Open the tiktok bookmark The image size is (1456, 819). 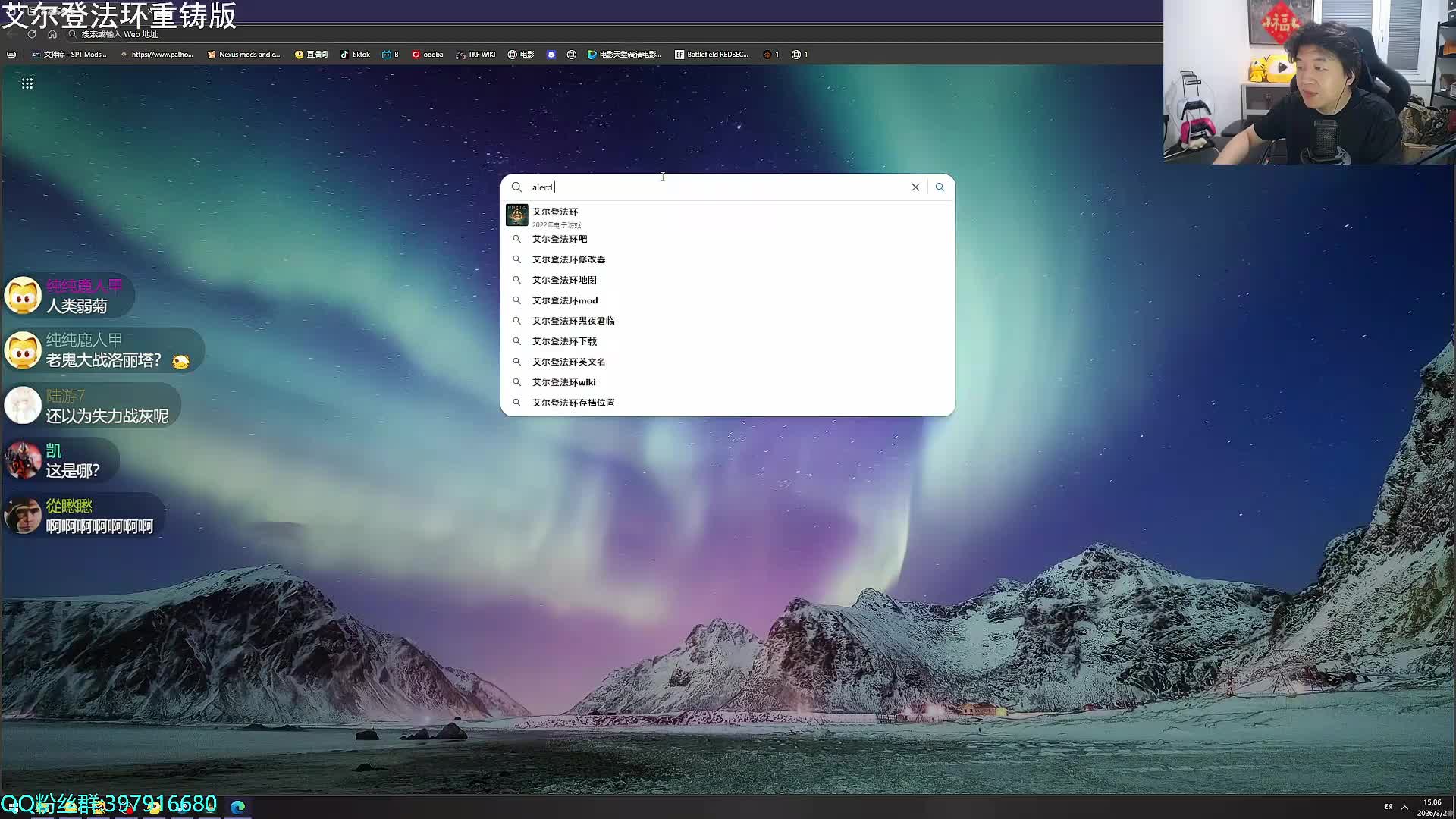coord(355,55)
